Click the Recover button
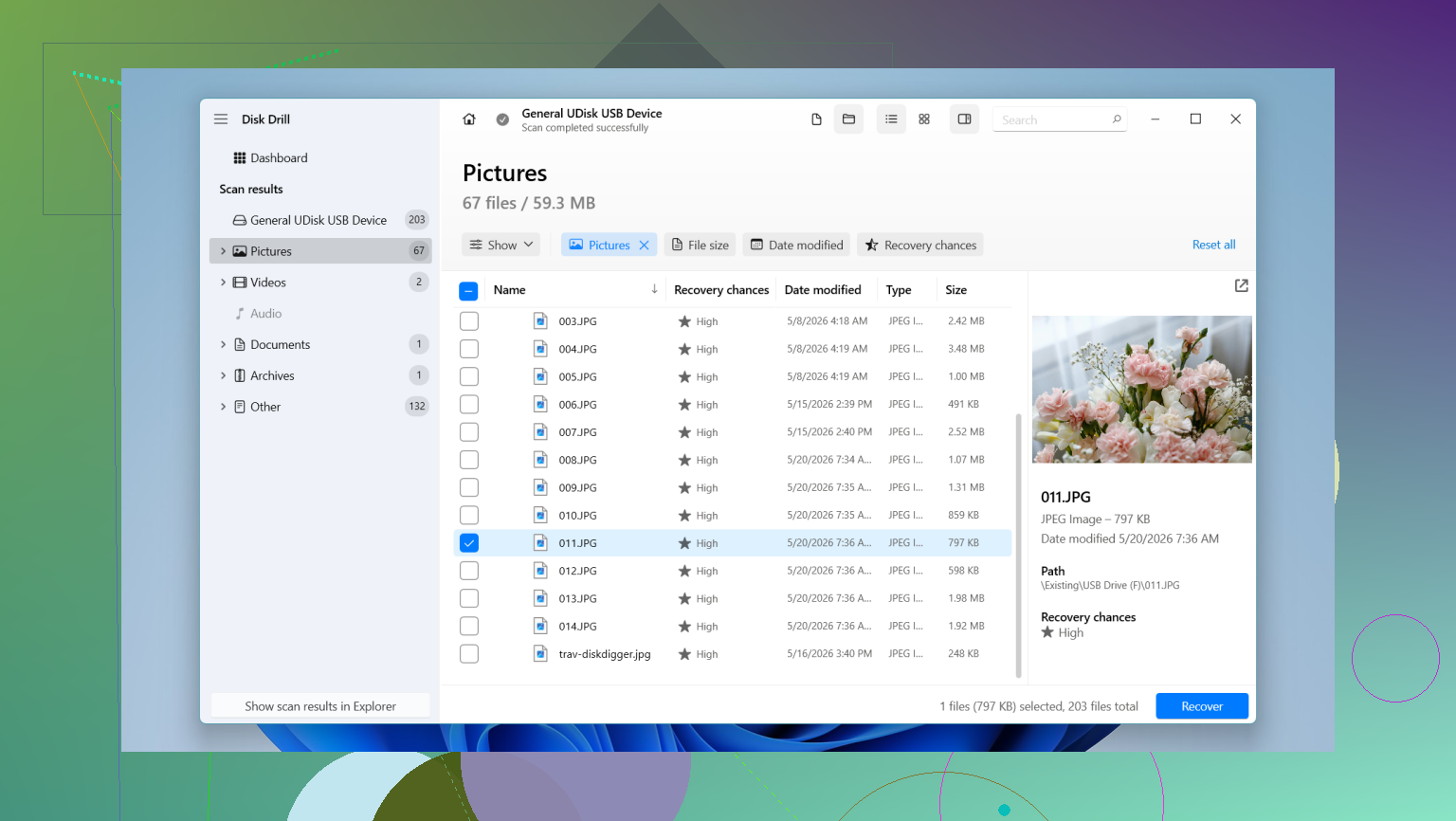This screenshot has width=1456, height=821. (x=1202, y=706)
